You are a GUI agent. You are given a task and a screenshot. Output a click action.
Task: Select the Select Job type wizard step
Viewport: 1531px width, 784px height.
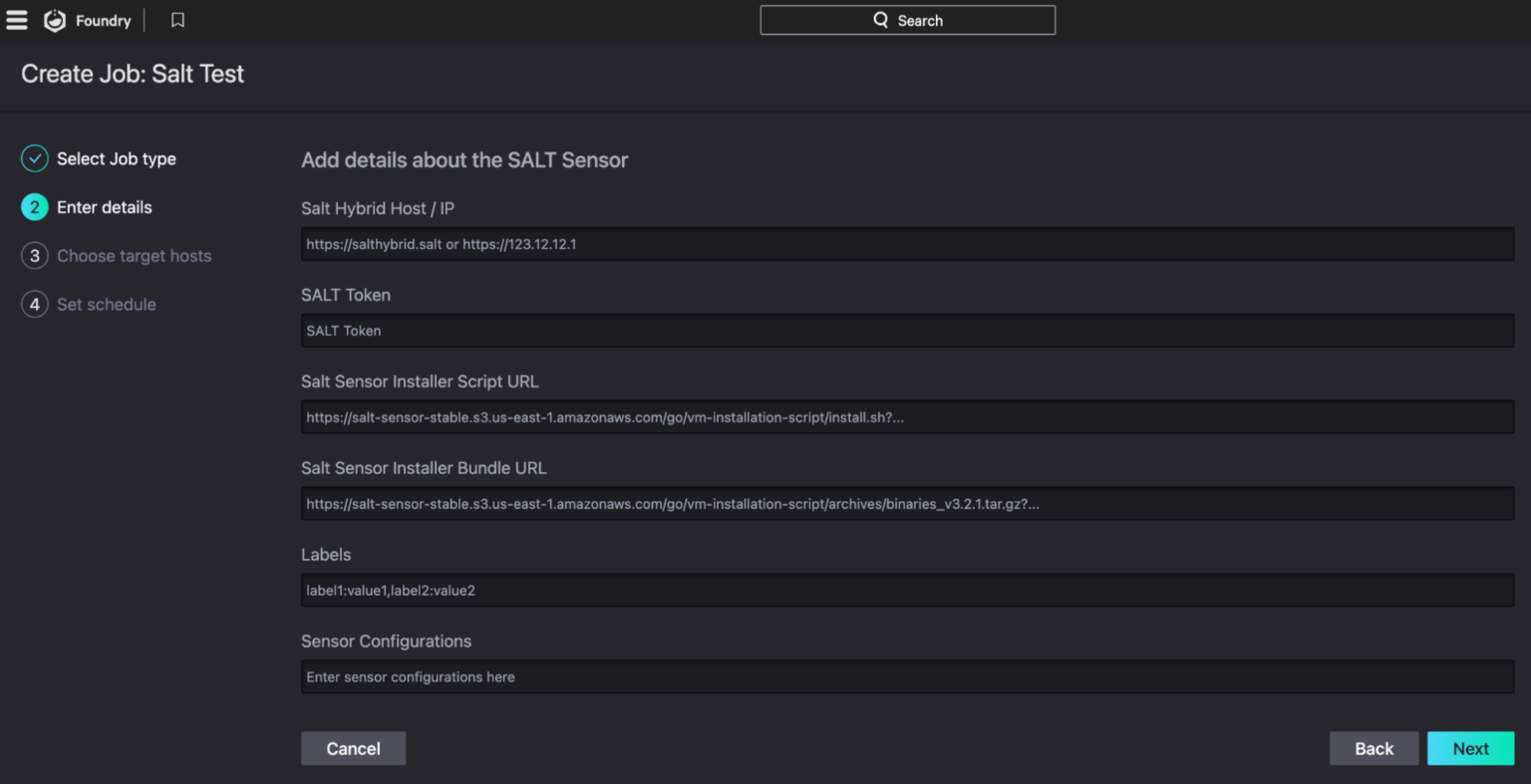[116, 157]
